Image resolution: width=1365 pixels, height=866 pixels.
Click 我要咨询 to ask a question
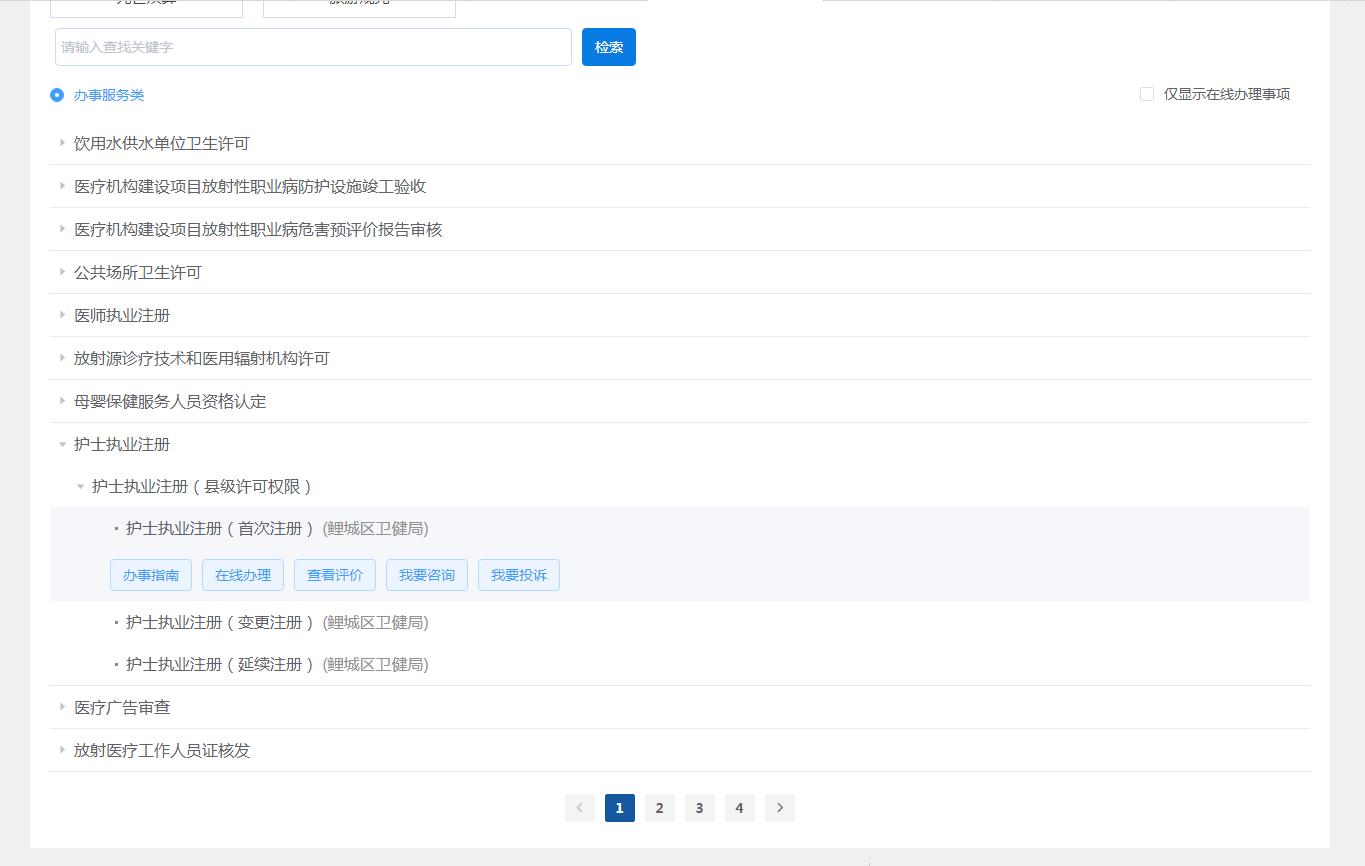[x=427, y=575]
